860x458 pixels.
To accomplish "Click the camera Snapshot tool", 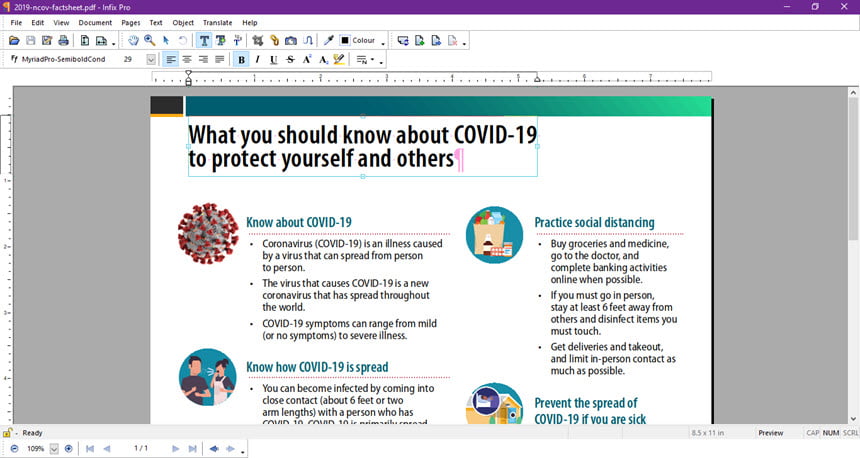I will [291, 41].
